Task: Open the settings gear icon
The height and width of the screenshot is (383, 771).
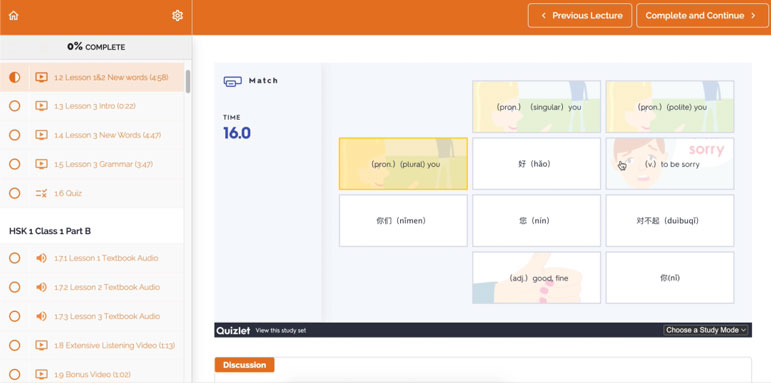Action: [x=178, y=16]
